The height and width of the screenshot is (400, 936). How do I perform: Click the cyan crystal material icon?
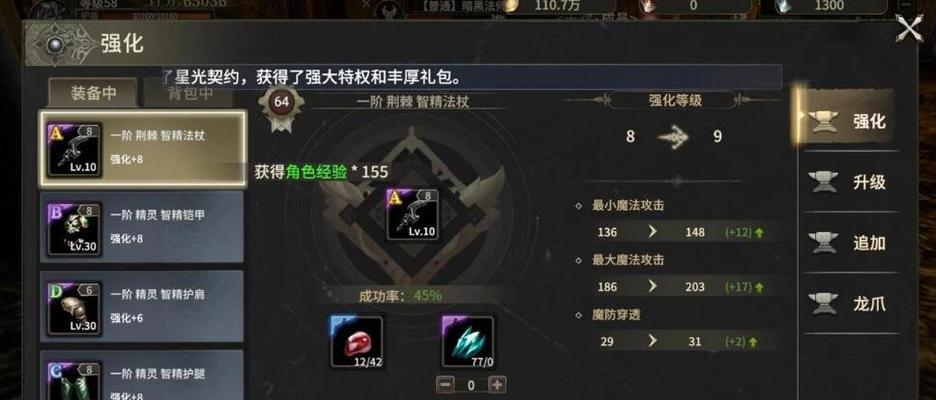pyautogui.click(x=468, y=341)
